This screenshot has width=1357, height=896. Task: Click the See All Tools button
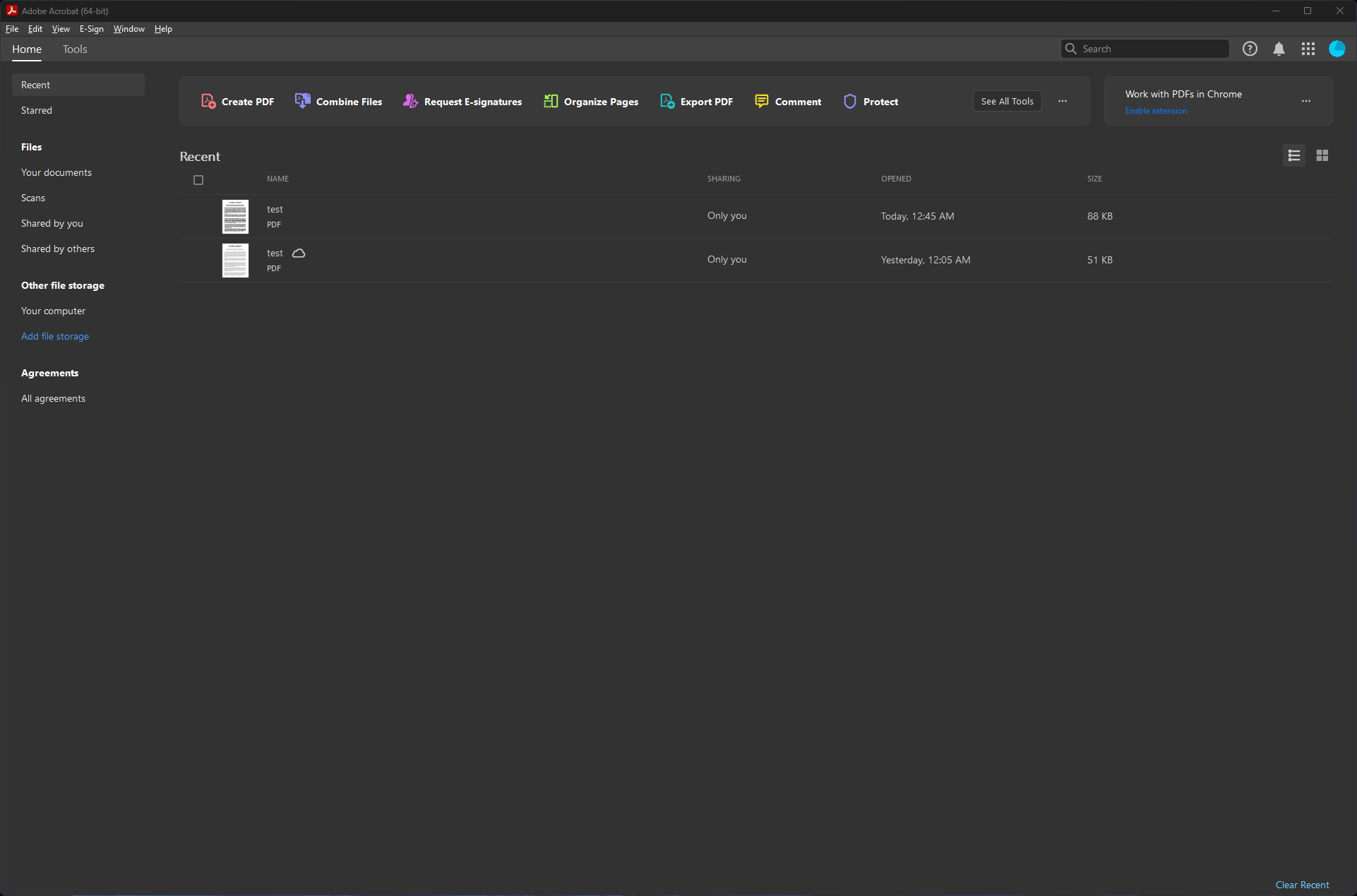click(x=1007, y=101)
